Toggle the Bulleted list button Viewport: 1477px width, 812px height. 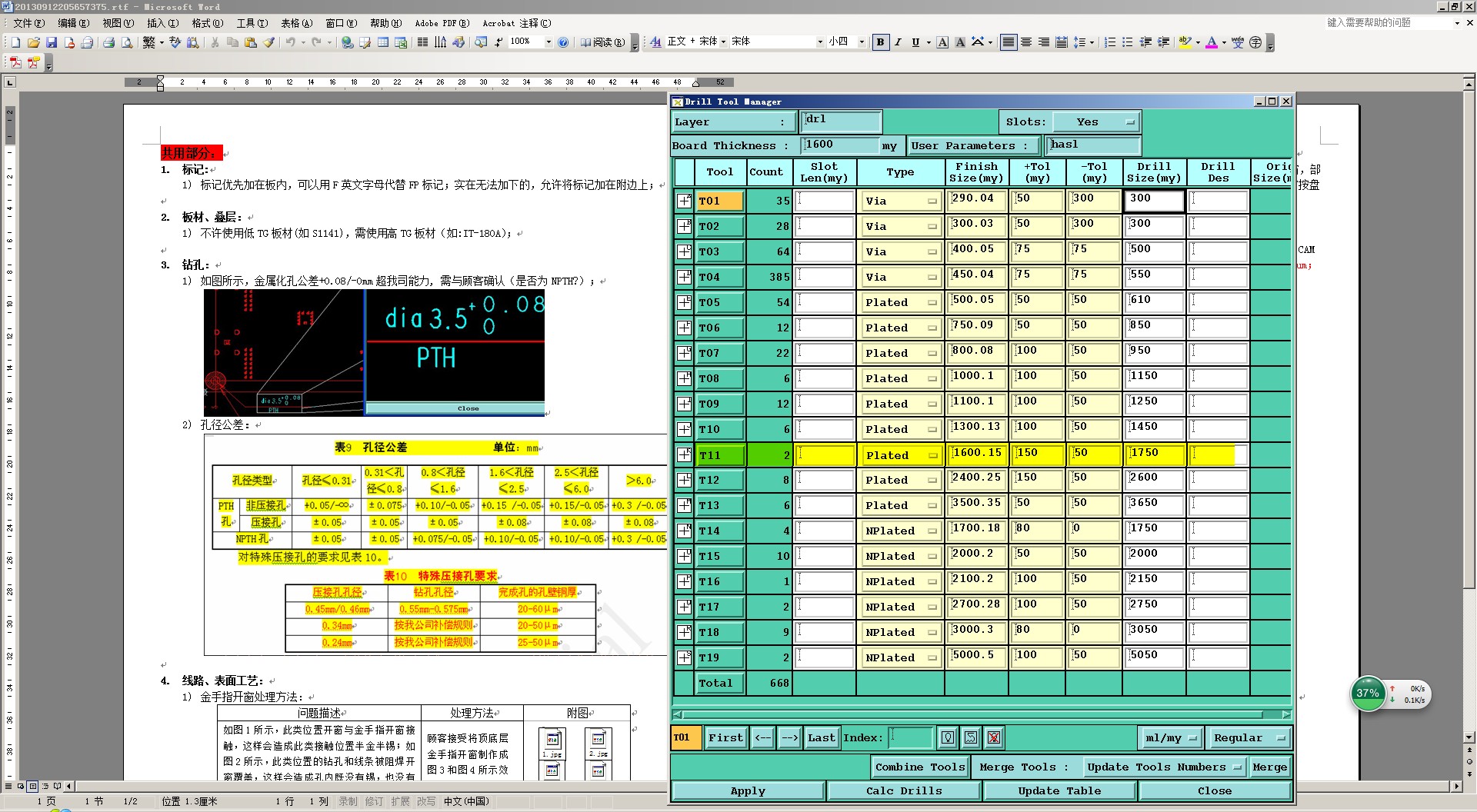click(1128, 42)
